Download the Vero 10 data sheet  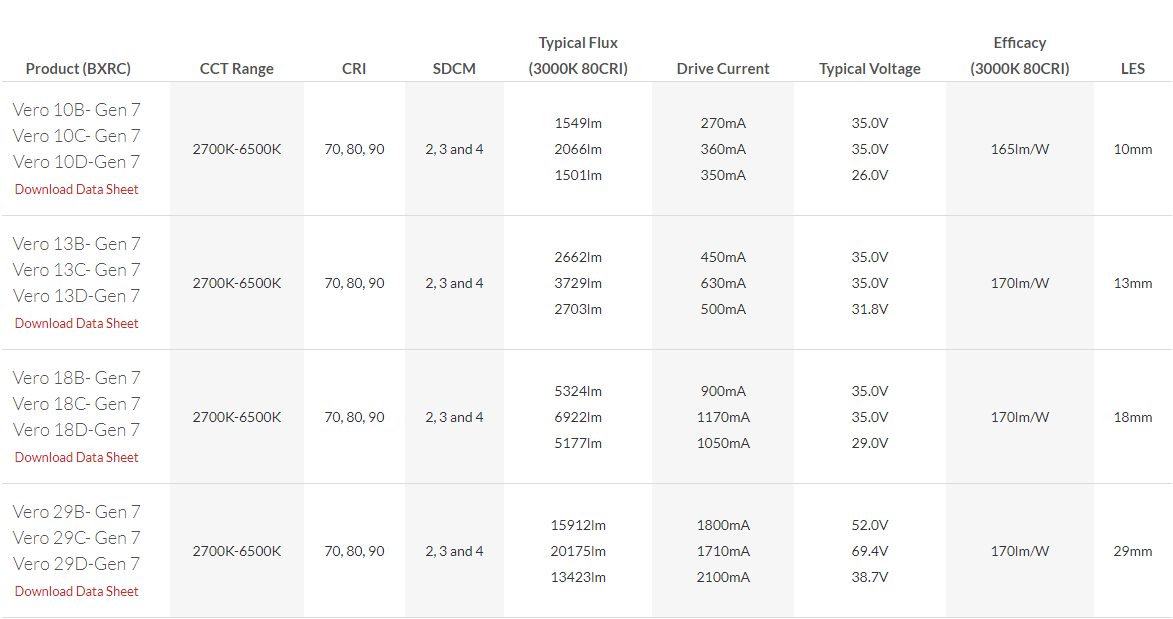point(77,189)
